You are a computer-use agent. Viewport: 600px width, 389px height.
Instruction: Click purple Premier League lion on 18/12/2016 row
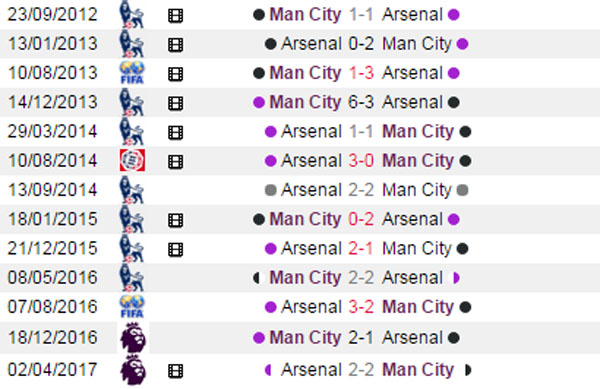[x=133, y=337]
